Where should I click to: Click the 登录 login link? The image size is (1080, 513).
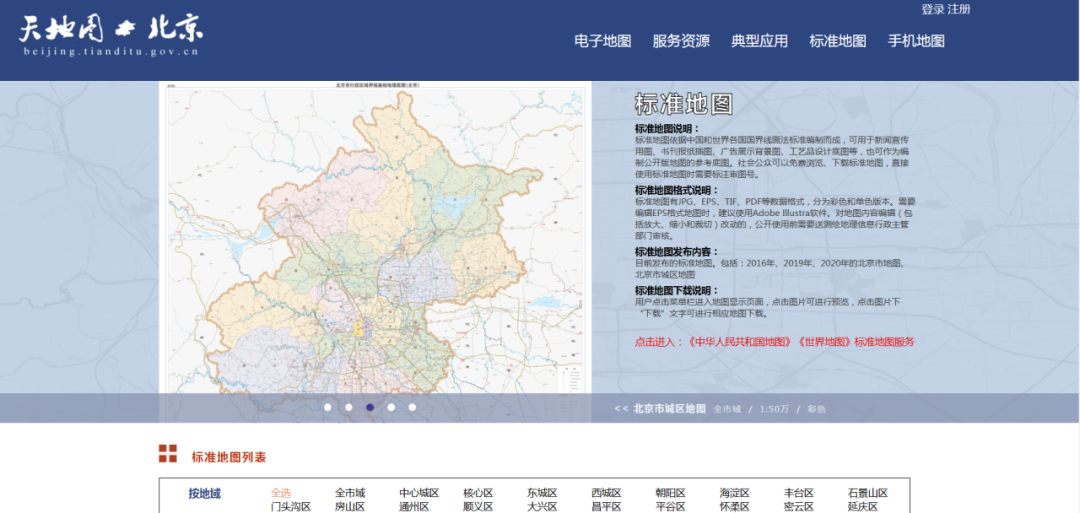tap(932, 9)
